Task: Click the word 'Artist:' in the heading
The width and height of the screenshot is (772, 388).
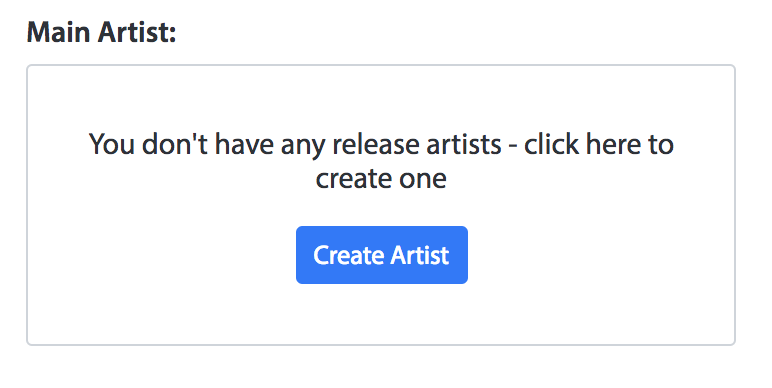Action: [x=137, y=32]
